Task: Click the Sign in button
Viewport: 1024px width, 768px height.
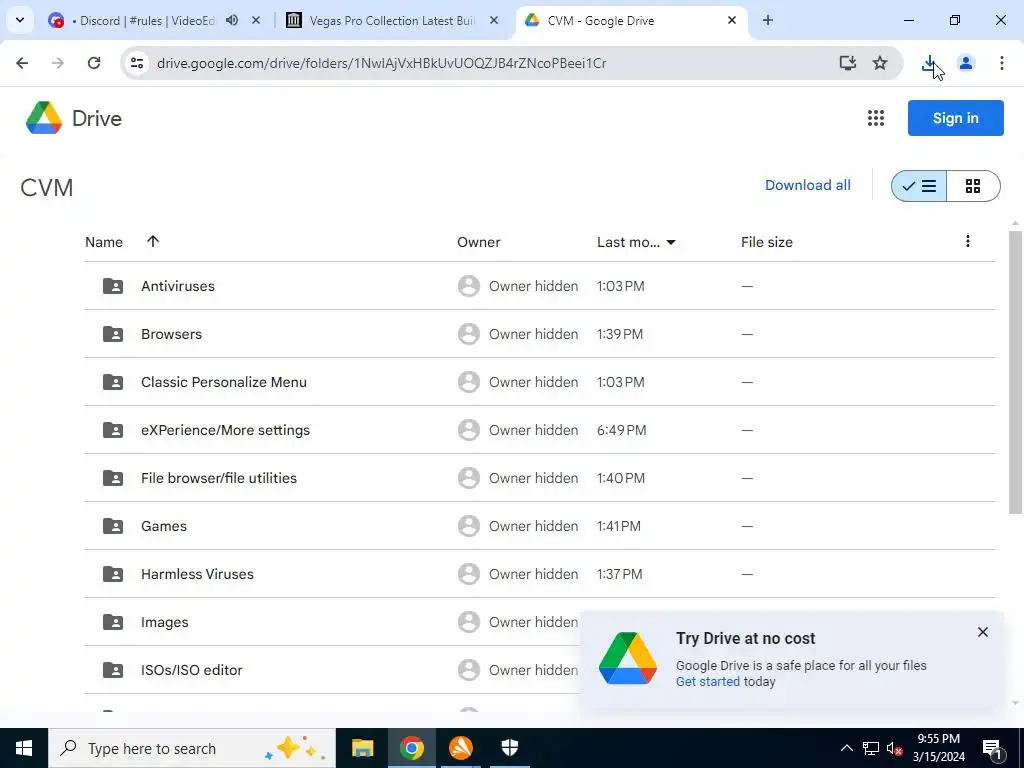Action: (955, 118)
